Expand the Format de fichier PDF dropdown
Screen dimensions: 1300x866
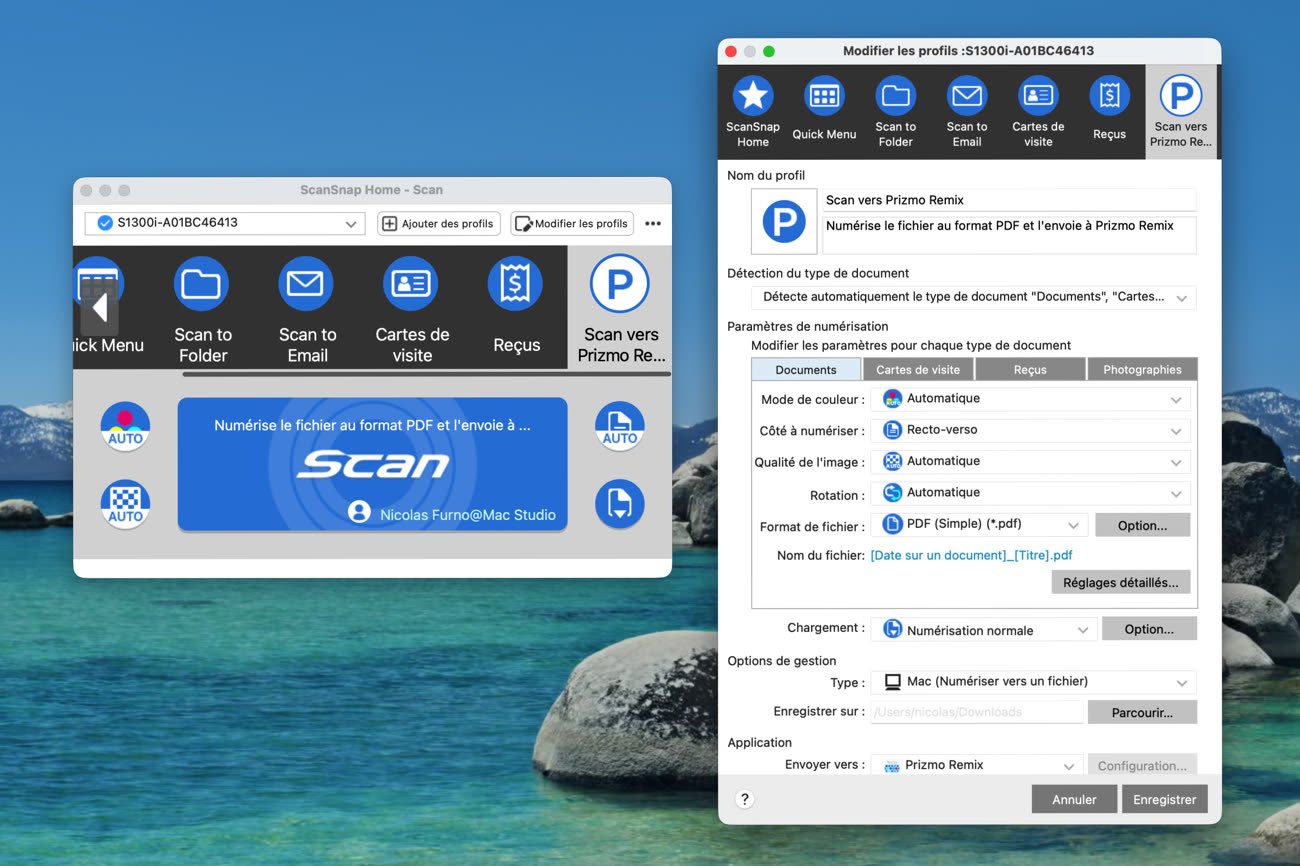[x=979, y=525]
